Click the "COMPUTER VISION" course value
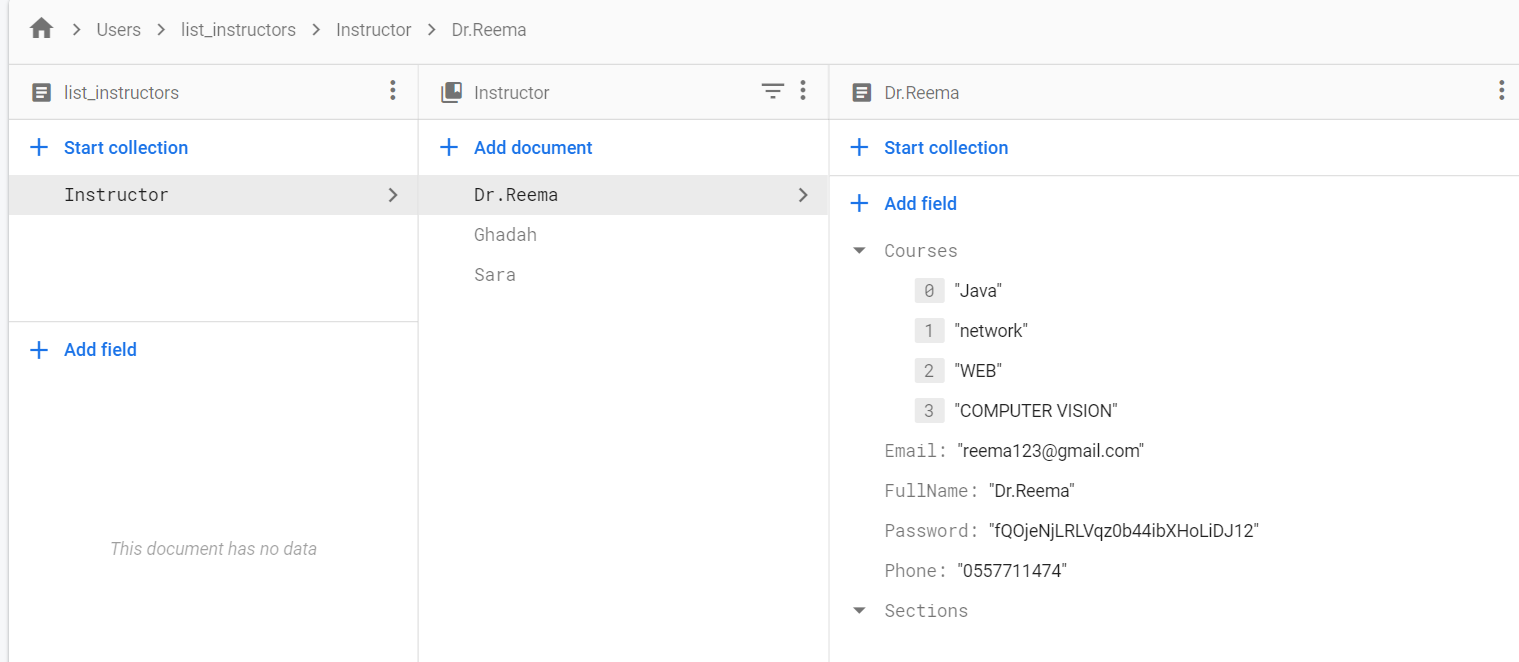This screenshot has height=662, width=1519. [x=1036, y=410]
